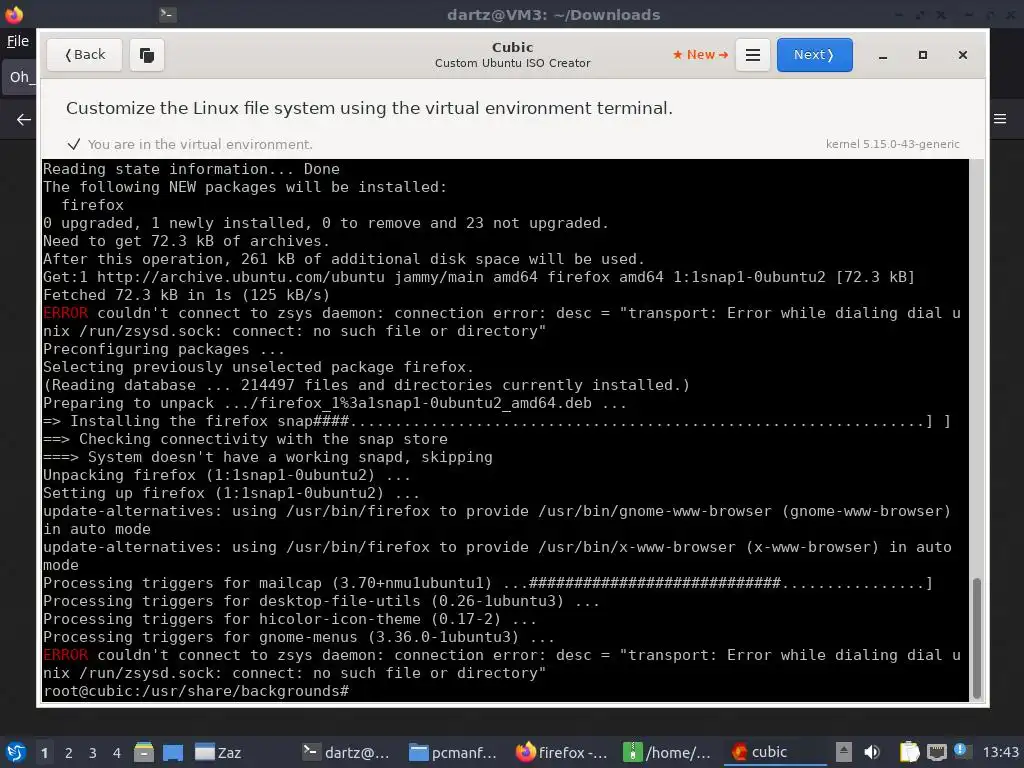
Task: Click the last red ERROR text in terminal
Action: coord(65,655)
